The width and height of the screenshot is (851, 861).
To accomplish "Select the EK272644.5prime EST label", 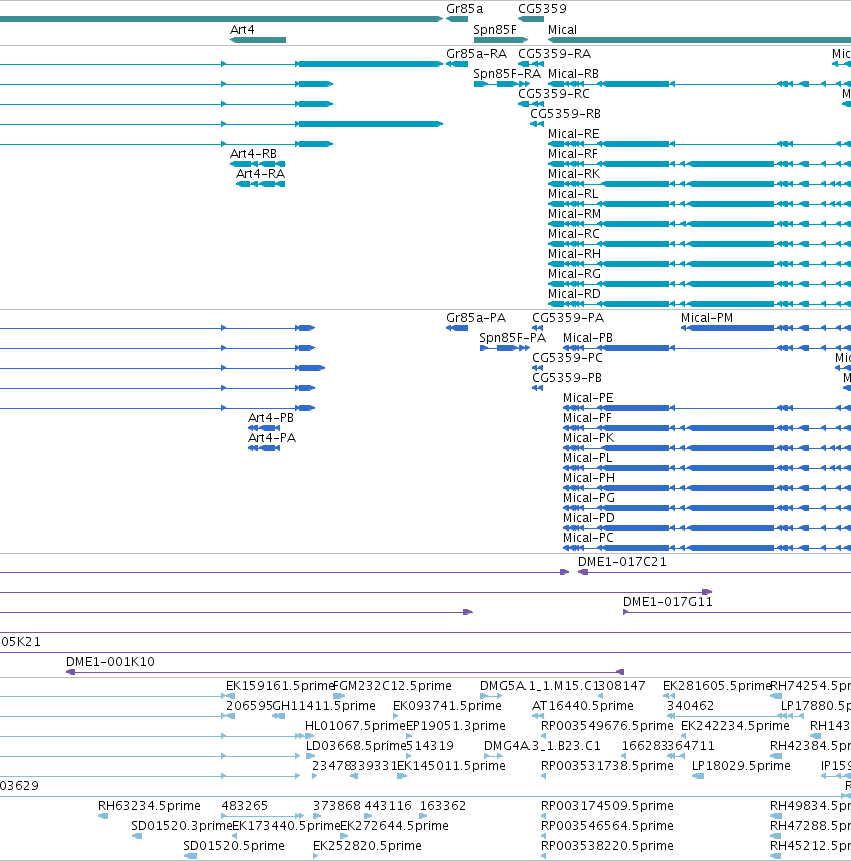I will (394, 826).
